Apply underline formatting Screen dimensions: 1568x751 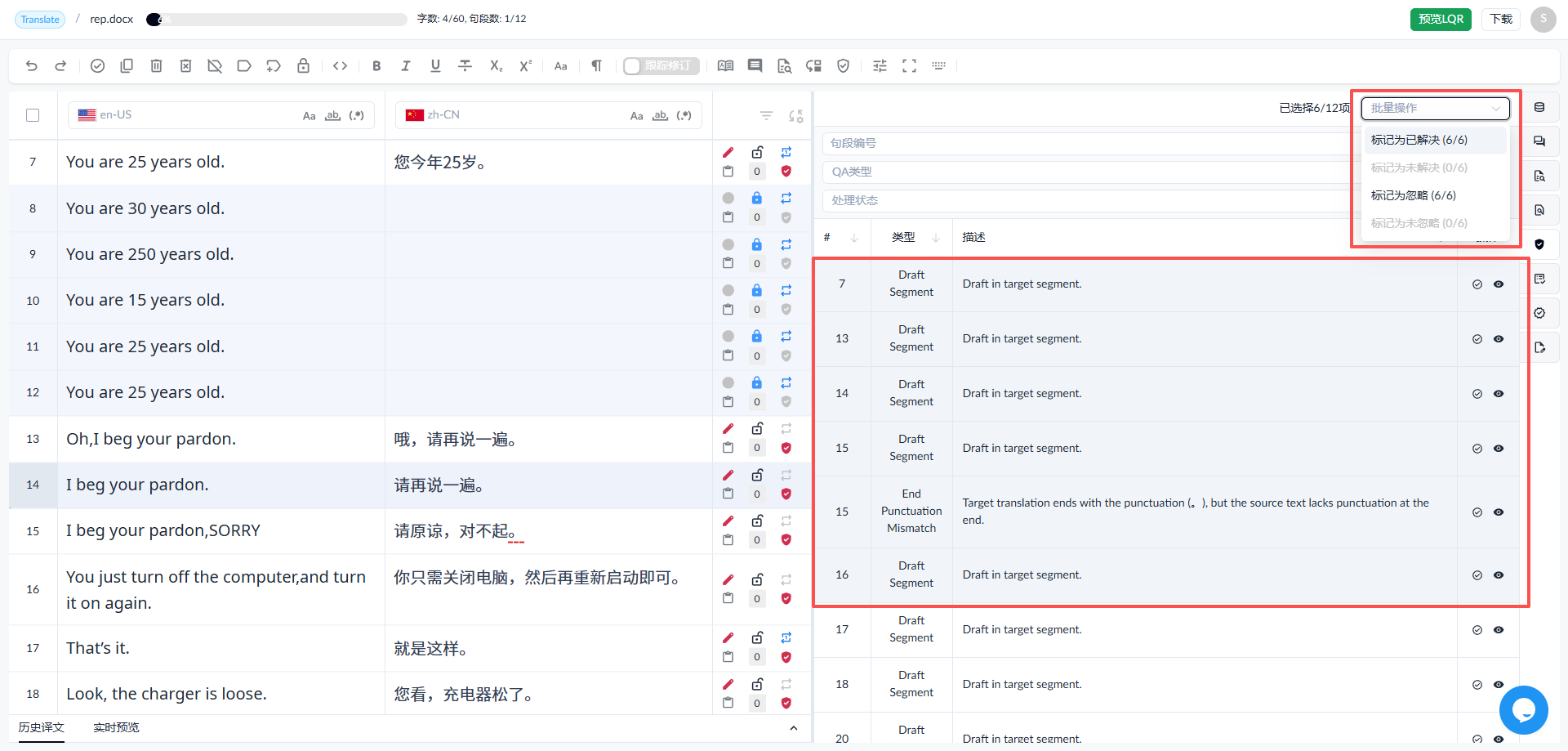click(435, 66)
